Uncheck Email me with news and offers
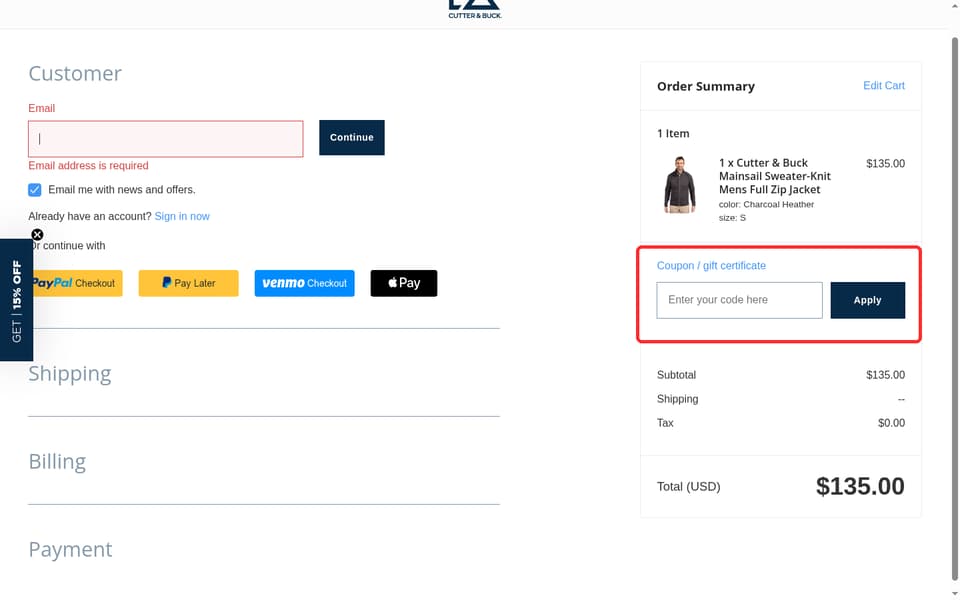 click(x=34, y=190)
